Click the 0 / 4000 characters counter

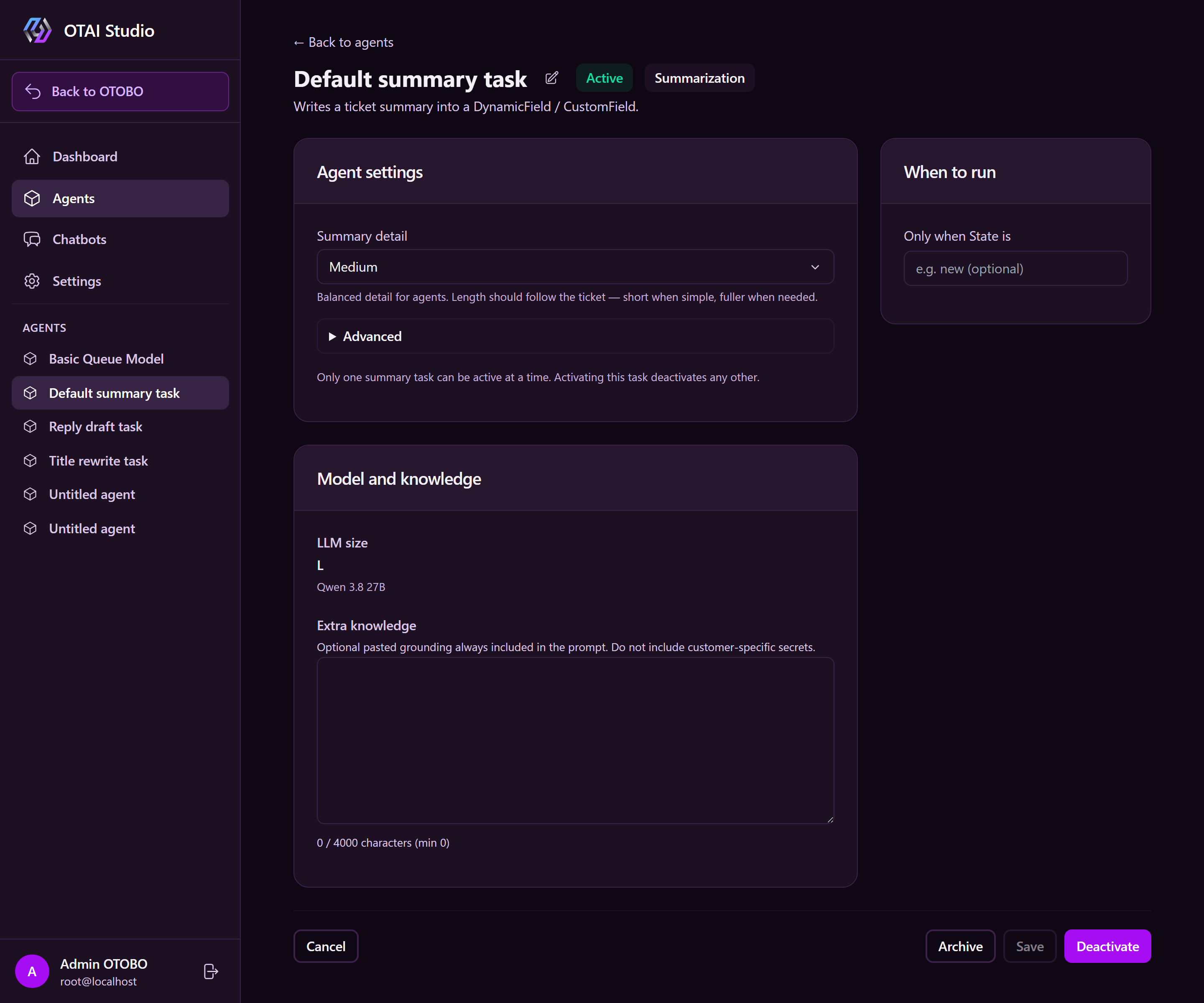point(383,843)
